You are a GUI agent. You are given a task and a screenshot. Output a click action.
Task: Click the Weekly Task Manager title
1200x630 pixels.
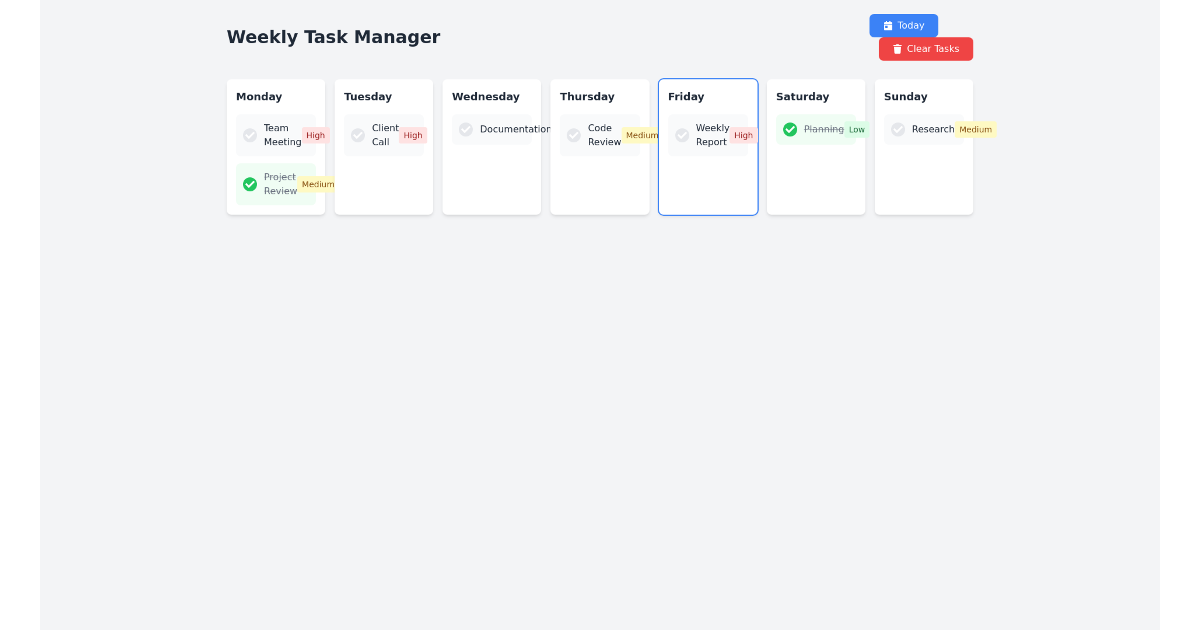334,37
